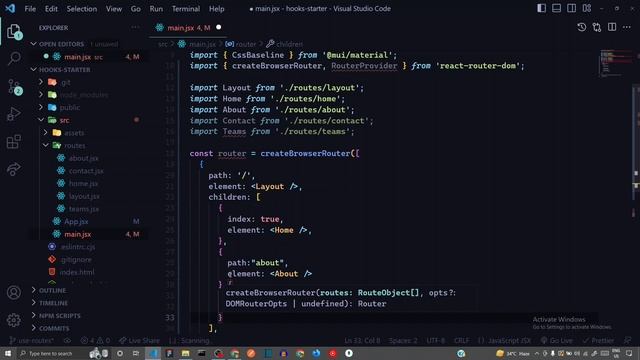Open the .gitignore file
Image resolution: width=640 pixels, height=360 pixels.
coord(76,260)
